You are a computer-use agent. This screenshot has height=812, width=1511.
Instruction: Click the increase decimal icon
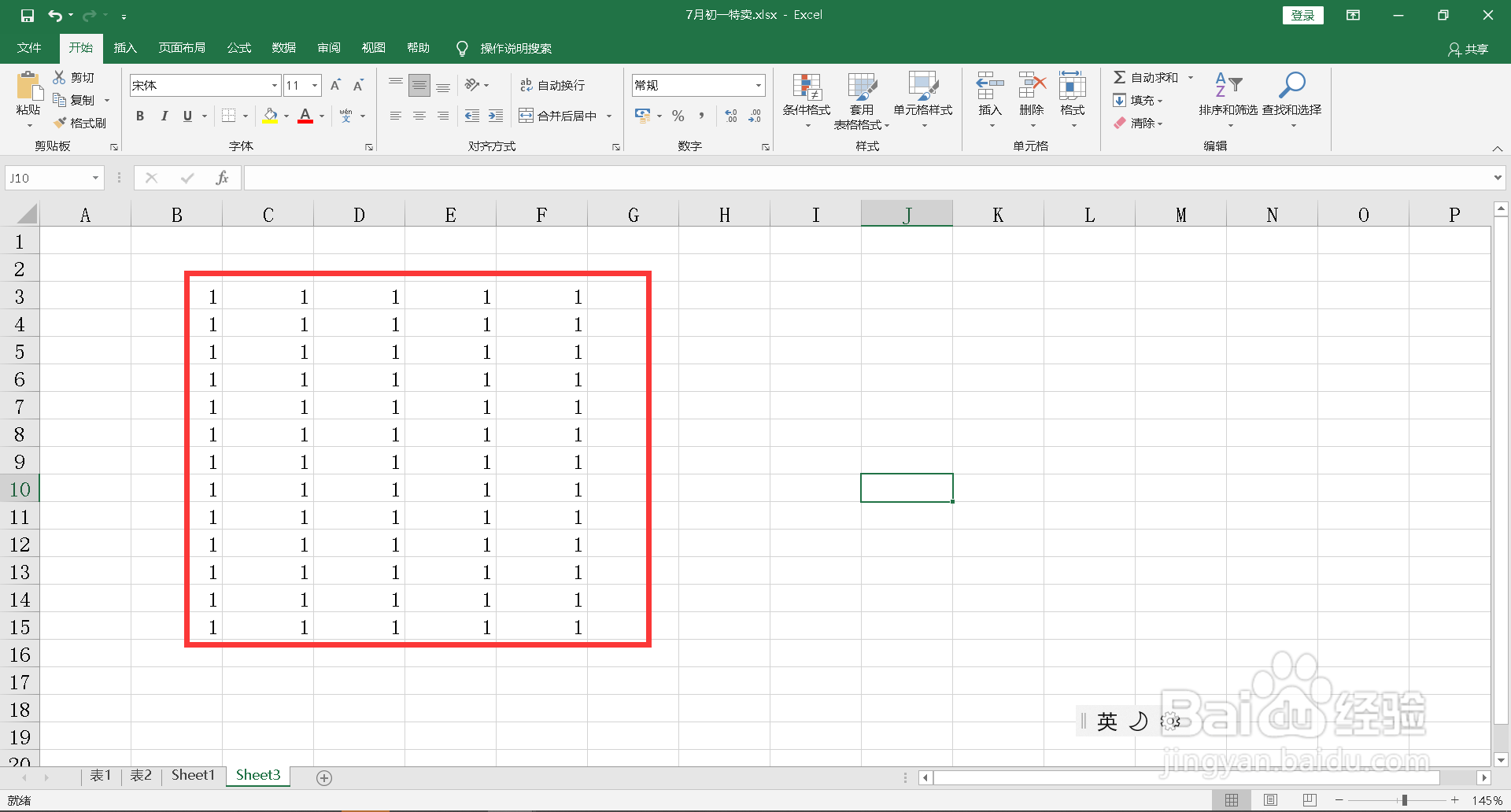[x=731, y=116]
